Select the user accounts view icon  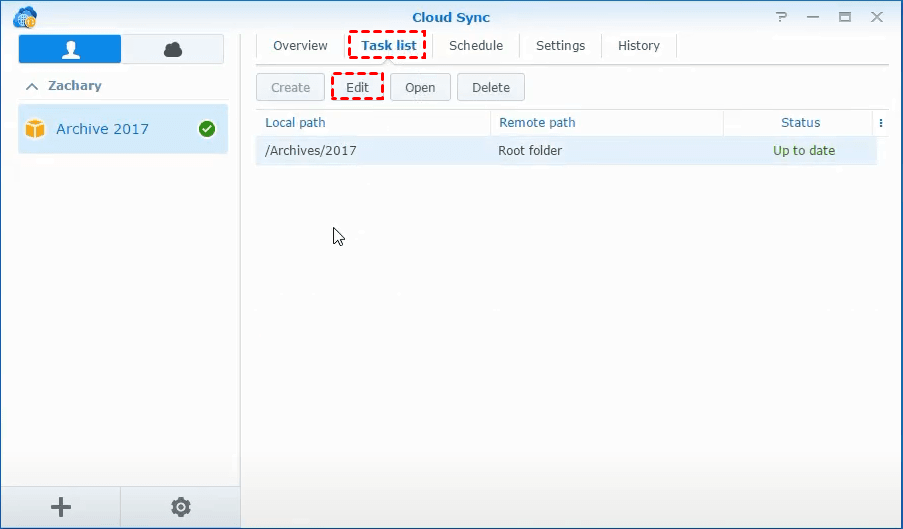(70, 49)
